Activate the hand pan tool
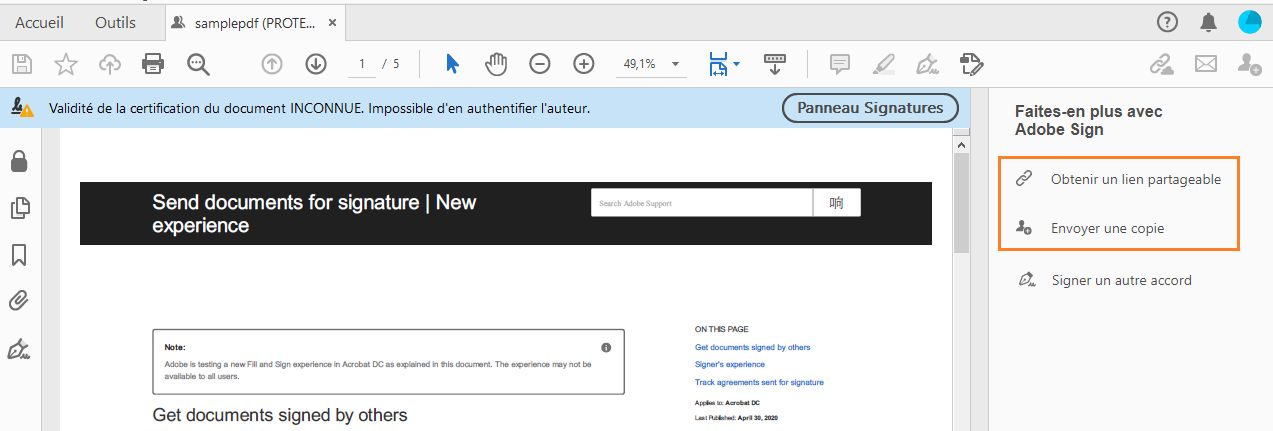This screenshot has height=431, width=1273. click(x=496, y=64)
